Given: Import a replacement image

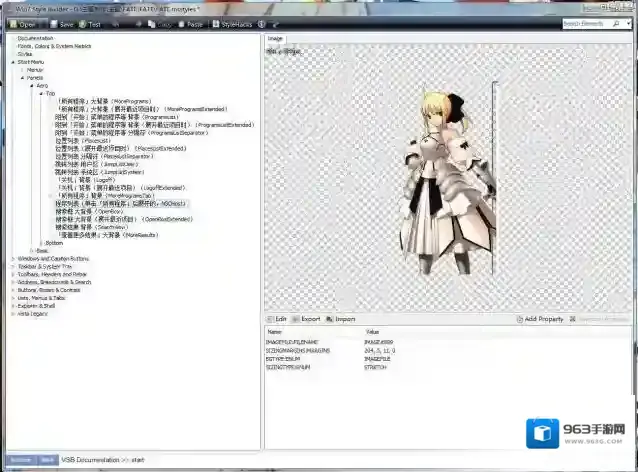Looking at the screenshot, I should (340, 319).
